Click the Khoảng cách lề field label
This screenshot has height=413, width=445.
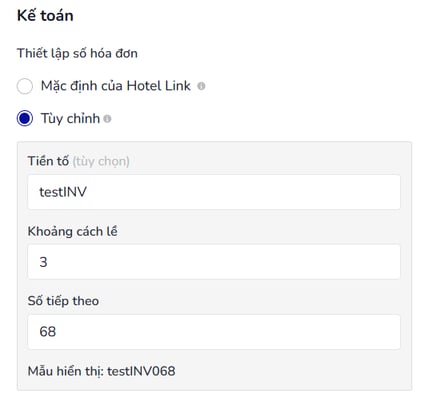73,231
